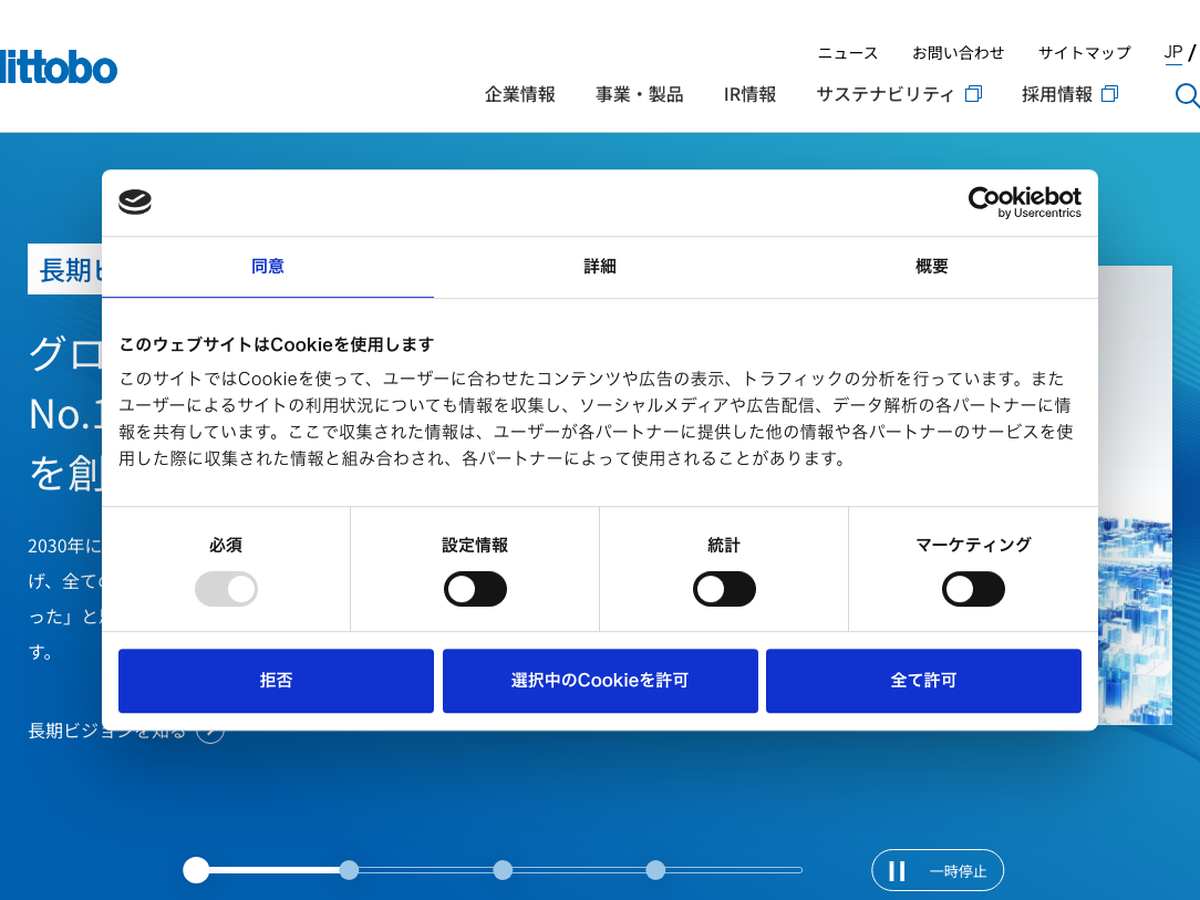Image resolution: width=1200 pixels, height=900 pixels.
Task: Turn on the マーケティング cookie switch
Action: [x=973, y=589]
